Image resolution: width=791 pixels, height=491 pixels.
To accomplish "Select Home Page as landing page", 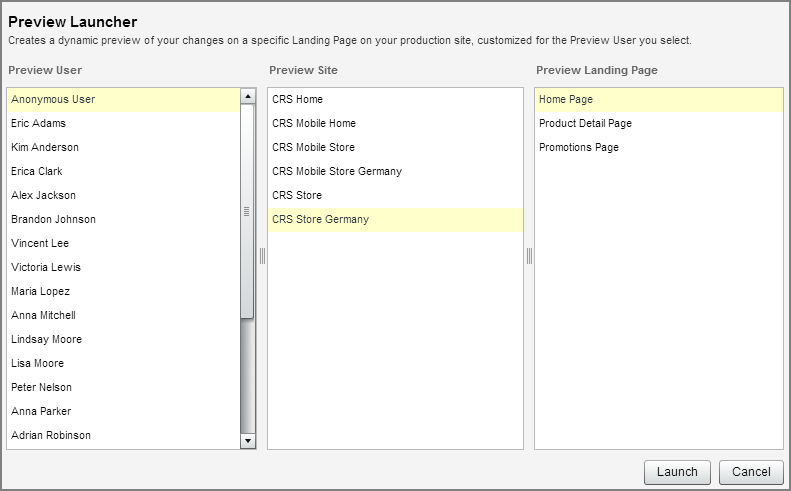I will pyautogui.click(x=566, y=100).
